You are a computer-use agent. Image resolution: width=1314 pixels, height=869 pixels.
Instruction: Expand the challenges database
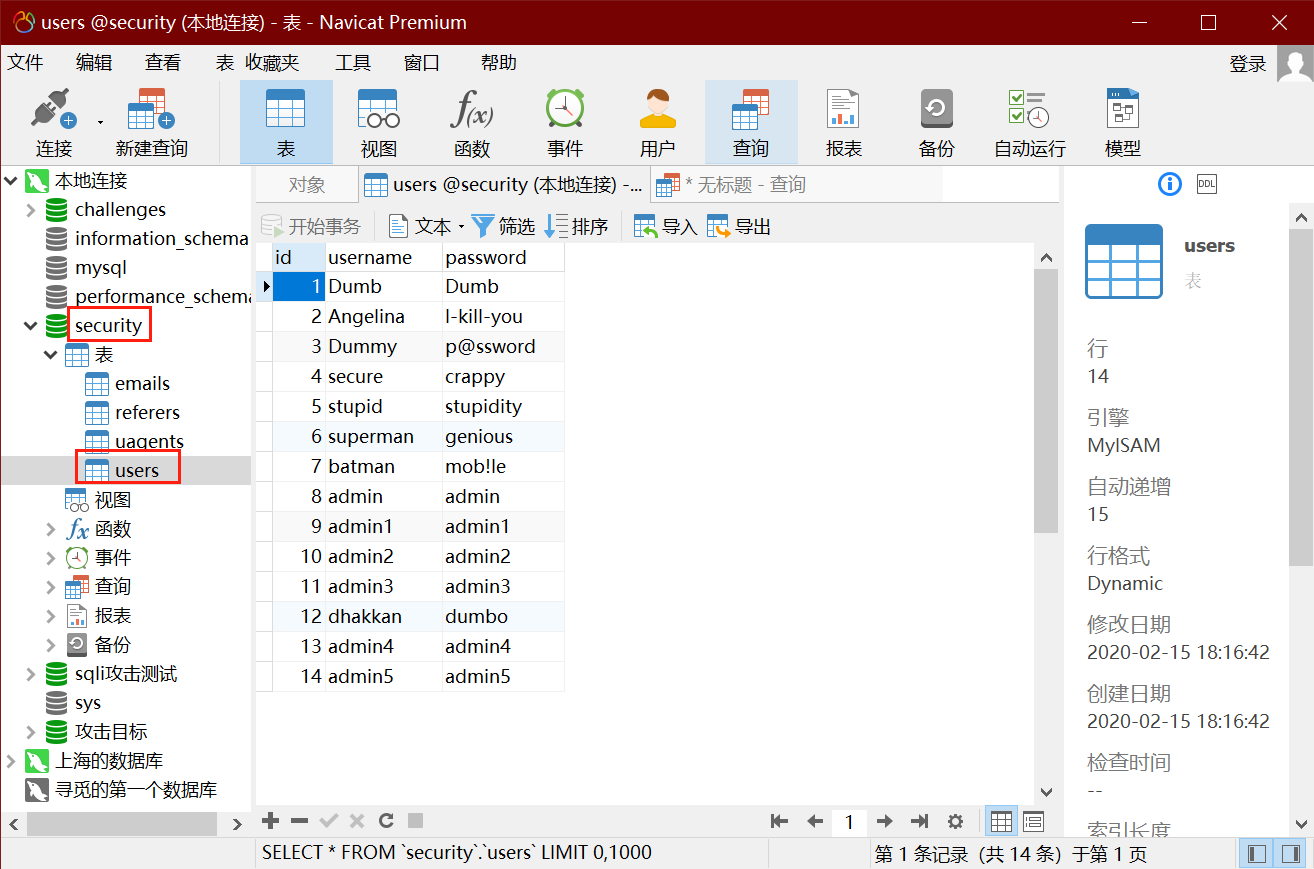coord(31,210)
